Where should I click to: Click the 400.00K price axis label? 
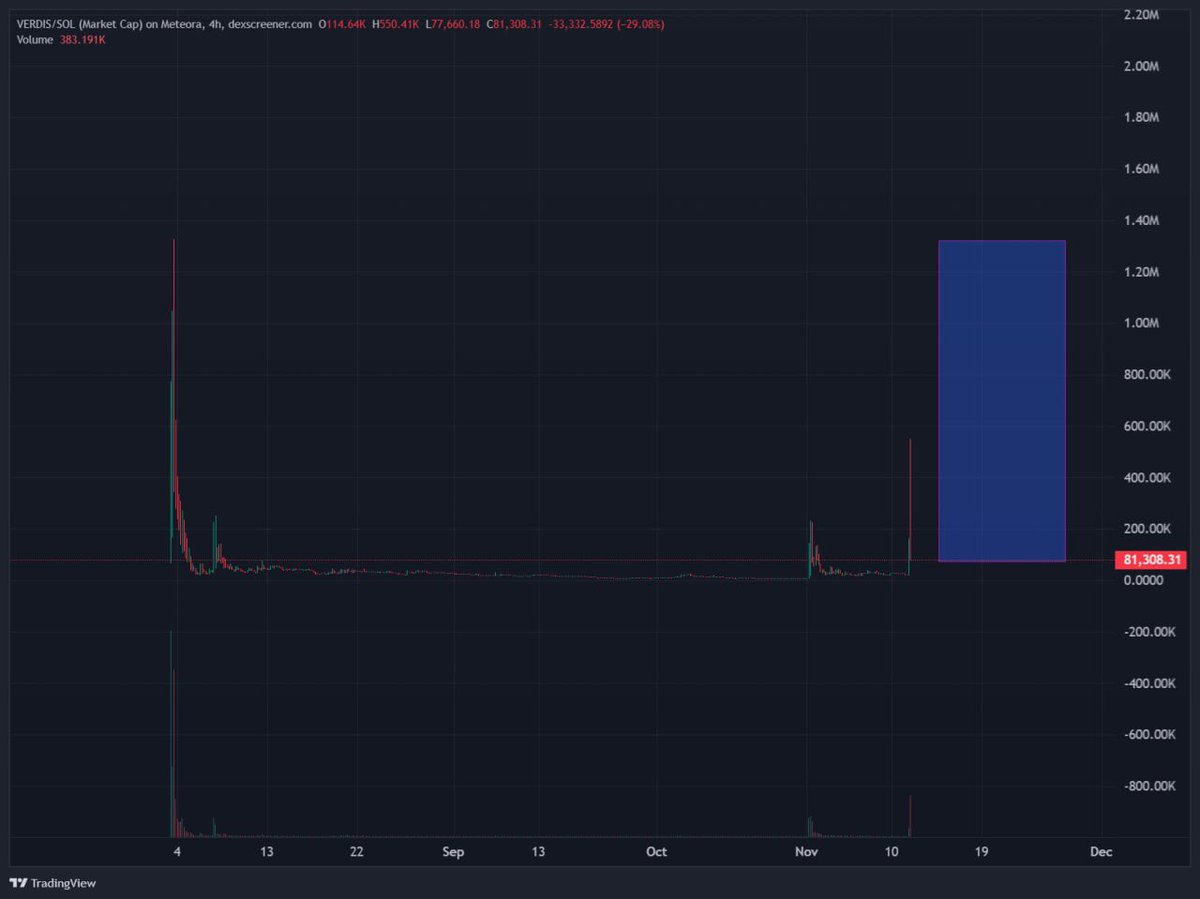[1145, 478]
